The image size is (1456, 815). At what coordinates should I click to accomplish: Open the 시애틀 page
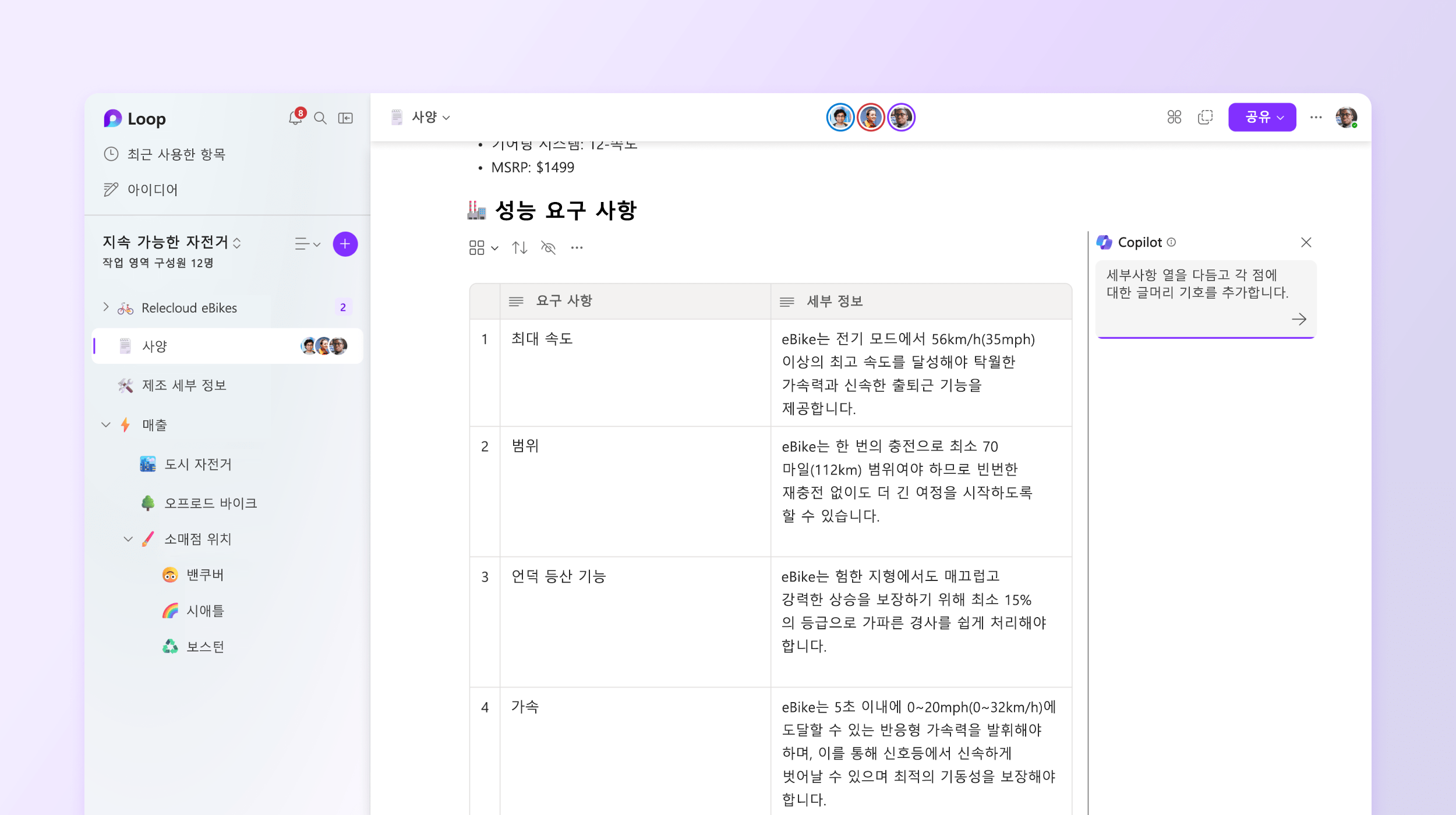pos(205,611)
